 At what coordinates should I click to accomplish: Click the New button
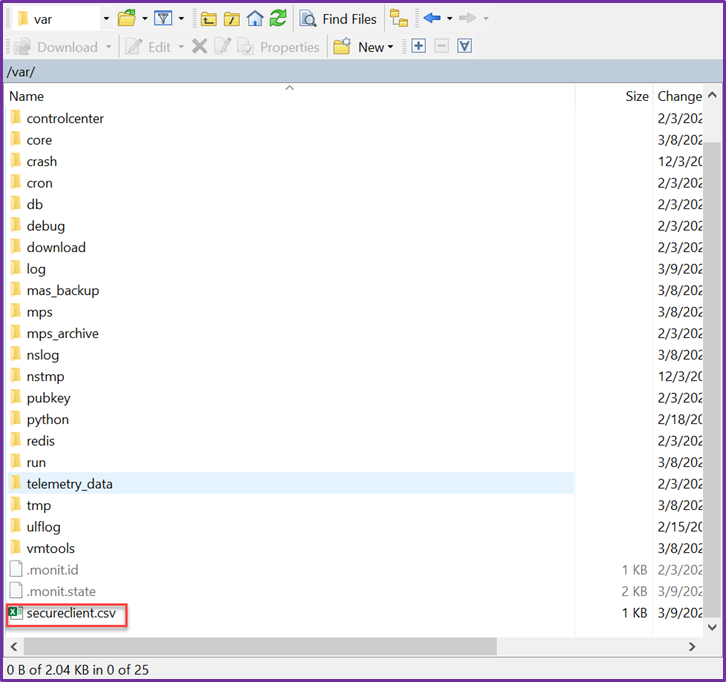point(358,47)
